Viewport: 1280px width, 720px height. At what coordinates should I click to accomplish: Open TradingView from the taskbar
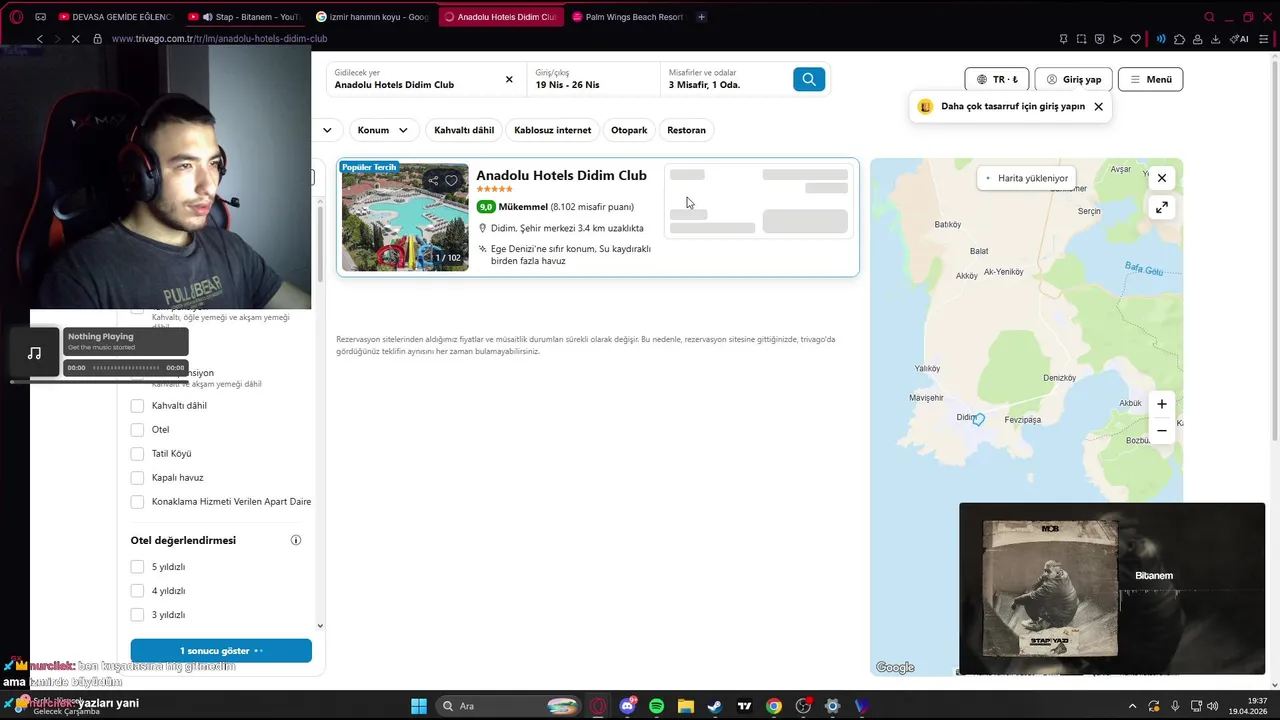pyautogui.click(x=744, y=706)
